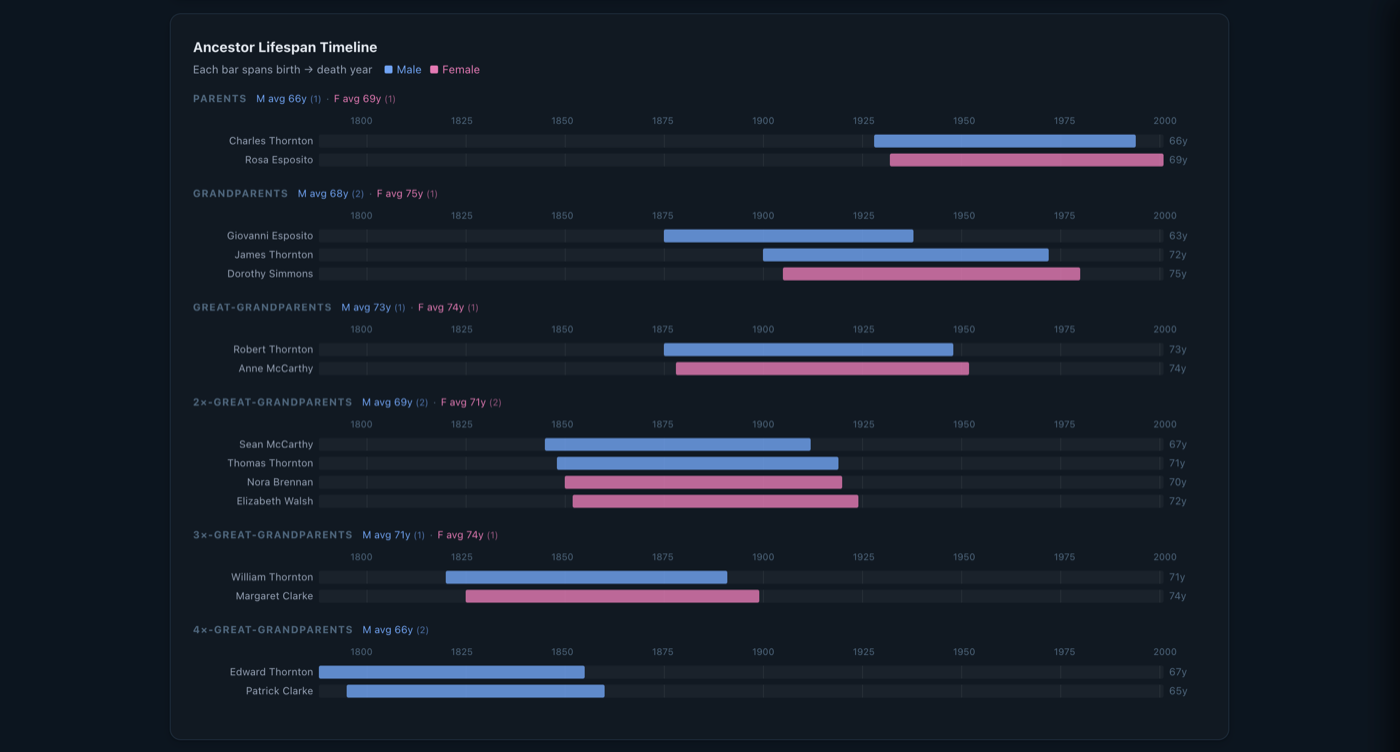Screen dimensions: 1400x752
Task: Click Robert Thornton's lifespan bar
Action: (x=809, y=350)
